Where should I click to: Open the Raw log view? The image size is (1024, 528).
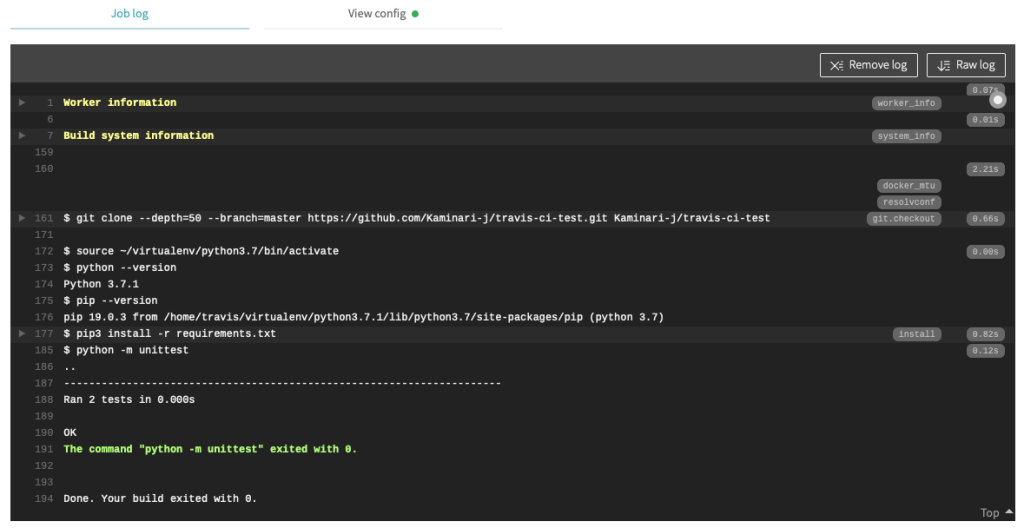tap(966, 65)
